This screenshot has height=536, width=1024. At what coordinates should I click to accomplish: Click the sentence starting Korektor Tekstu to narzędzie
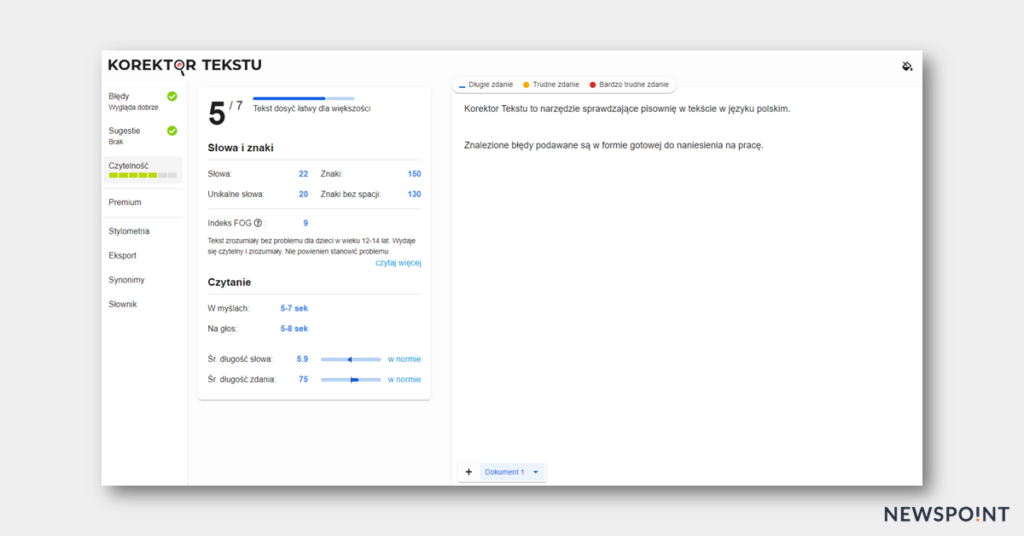pos(627,109)
